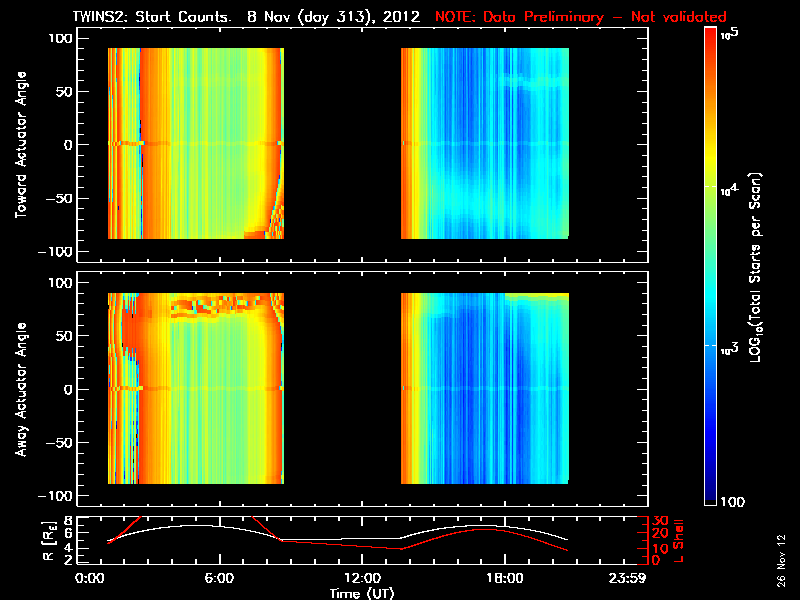Click the '100' label at the color bar bottom

pos(732,502)
